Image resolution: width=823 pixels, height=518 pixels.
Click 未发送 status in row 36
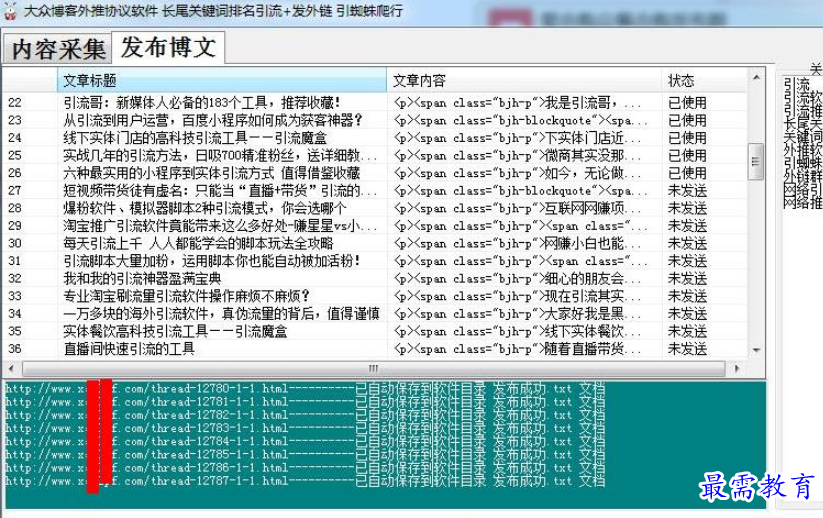[x=687, y=349]
